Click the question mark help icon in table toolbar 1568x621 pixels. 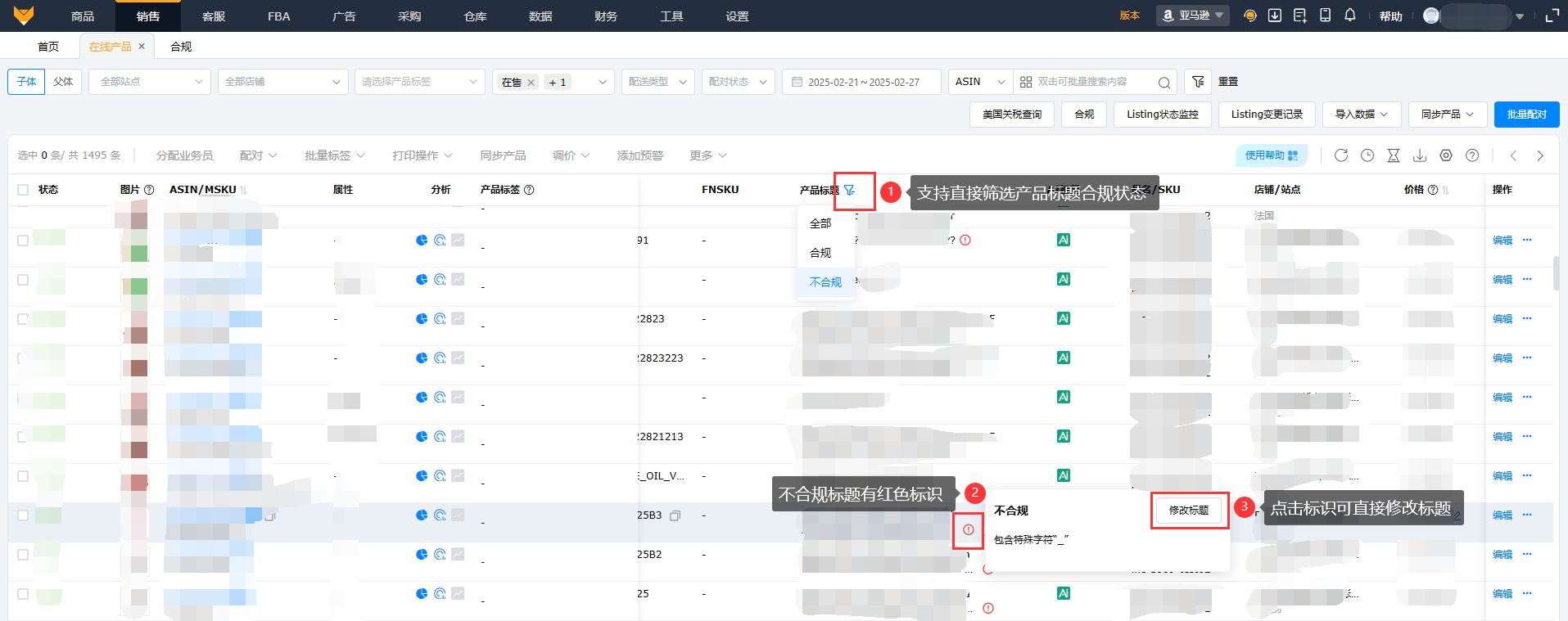(x=1472, y=155)
